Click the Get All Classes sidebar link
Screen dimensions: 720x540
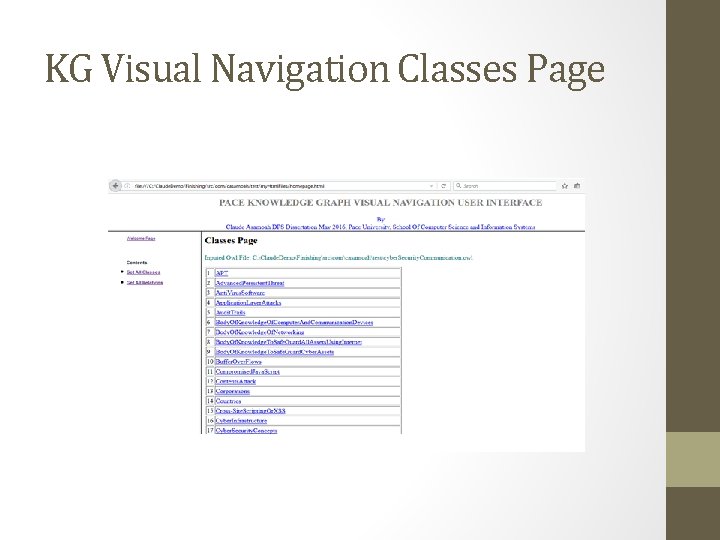click(143, 272)
